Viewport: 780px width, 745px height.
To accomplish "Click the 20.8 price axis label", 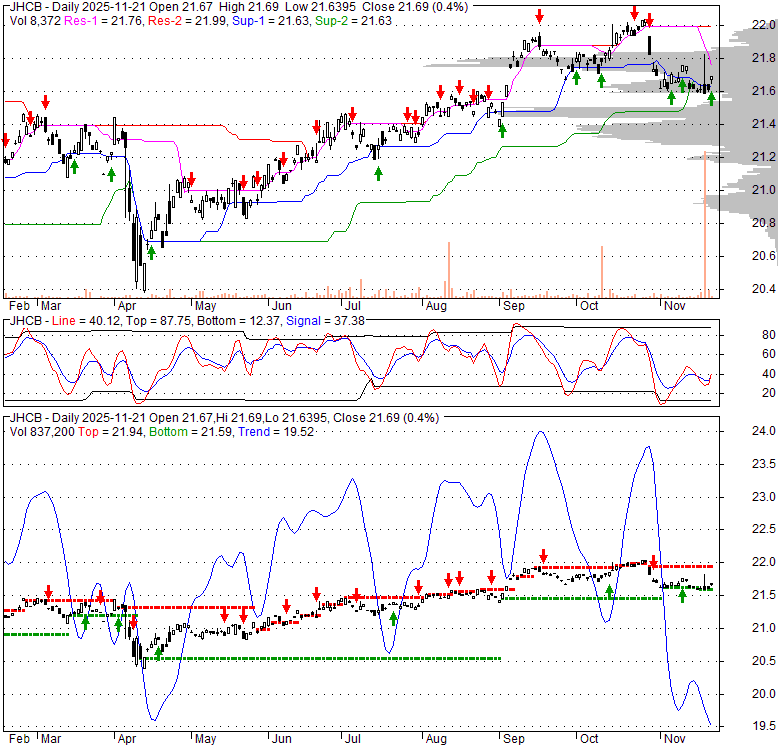I will [764, 223].
